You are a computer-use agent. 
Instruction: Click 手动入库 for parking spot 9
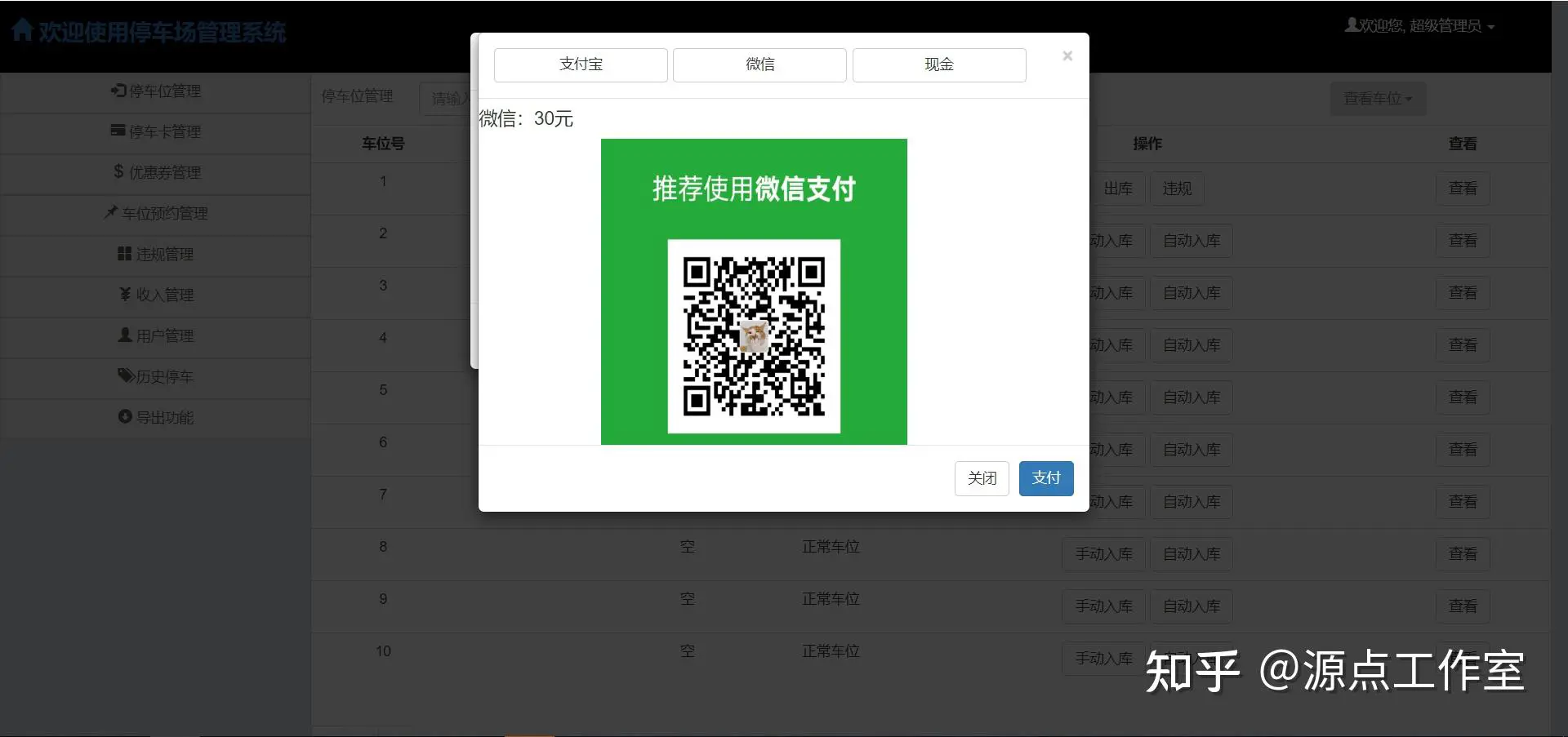(x=1103, y=606)
